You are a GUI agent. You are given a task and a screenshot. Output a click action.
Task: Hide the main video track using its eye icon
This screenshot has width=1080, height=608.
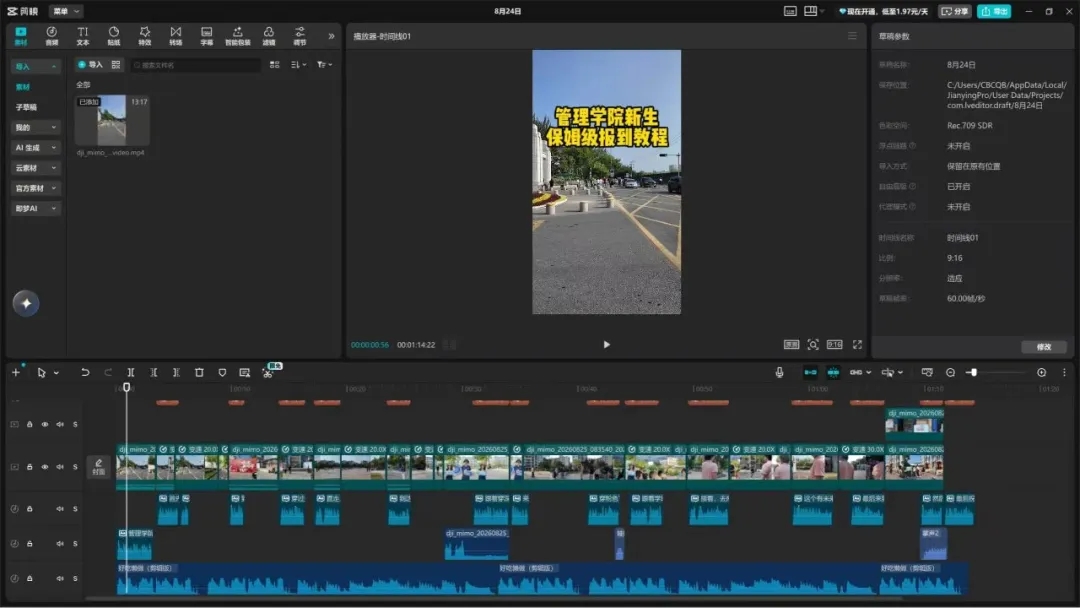(x=45, y=467)
